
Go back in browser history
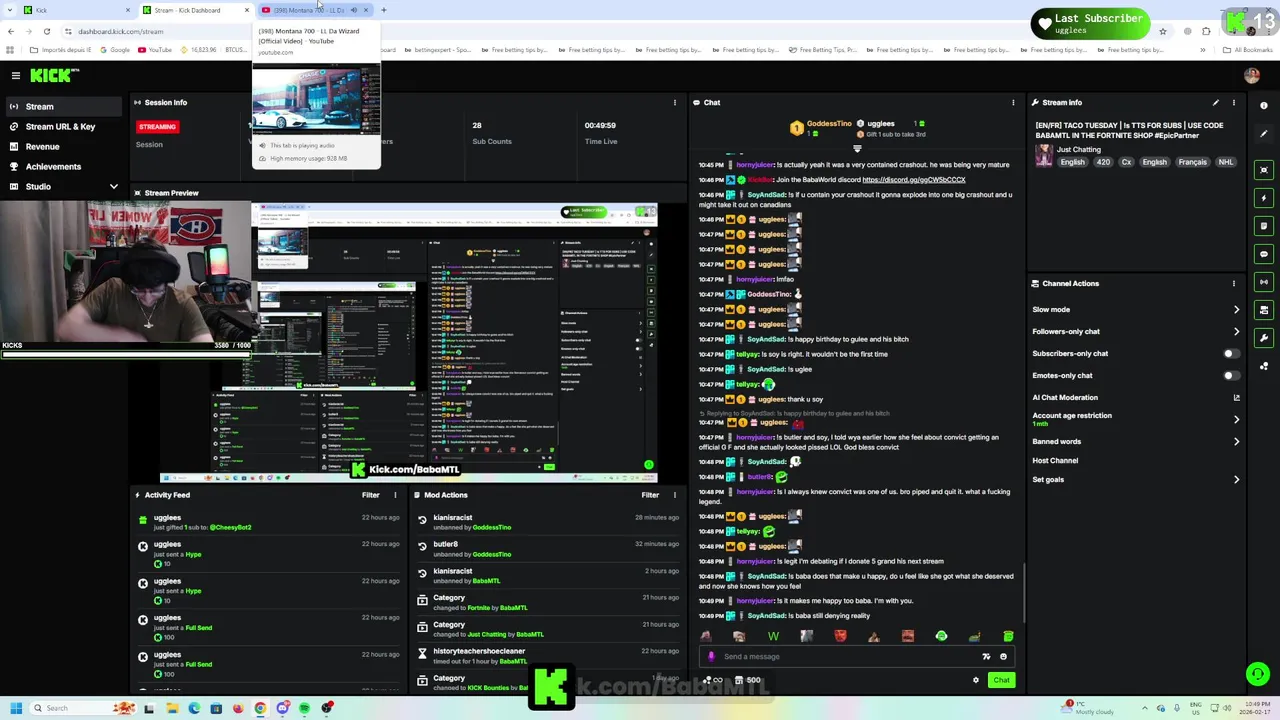point(10,31)
